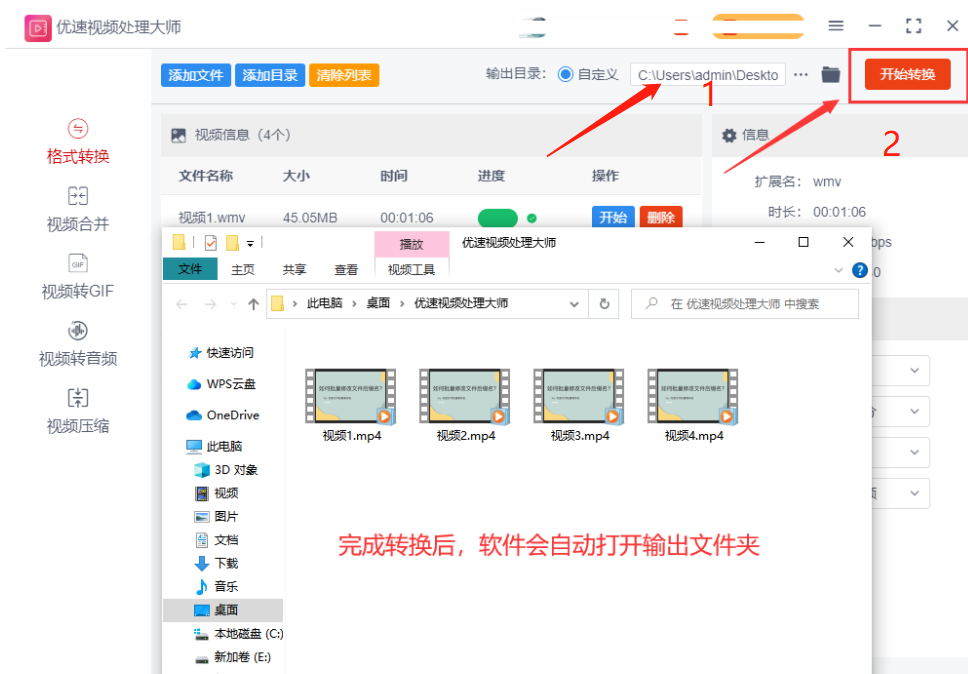Screen dimensions: 968x674
Task: Click the 添加文件 button
Action: pyautogui.click(x=196, y=75)
